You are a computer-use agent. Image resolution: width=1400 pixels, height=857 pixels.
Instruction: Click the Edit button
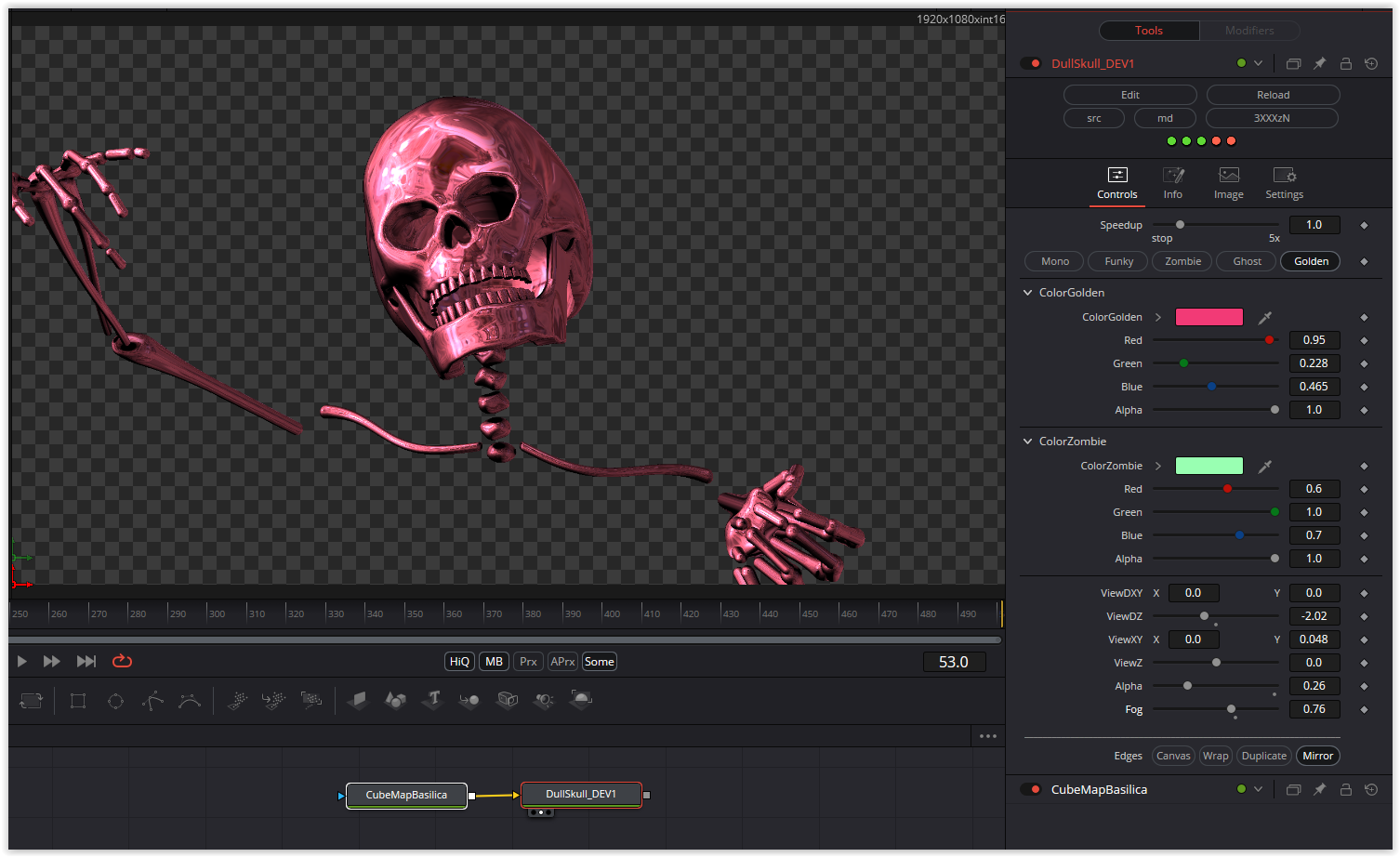coord(1130,95)
